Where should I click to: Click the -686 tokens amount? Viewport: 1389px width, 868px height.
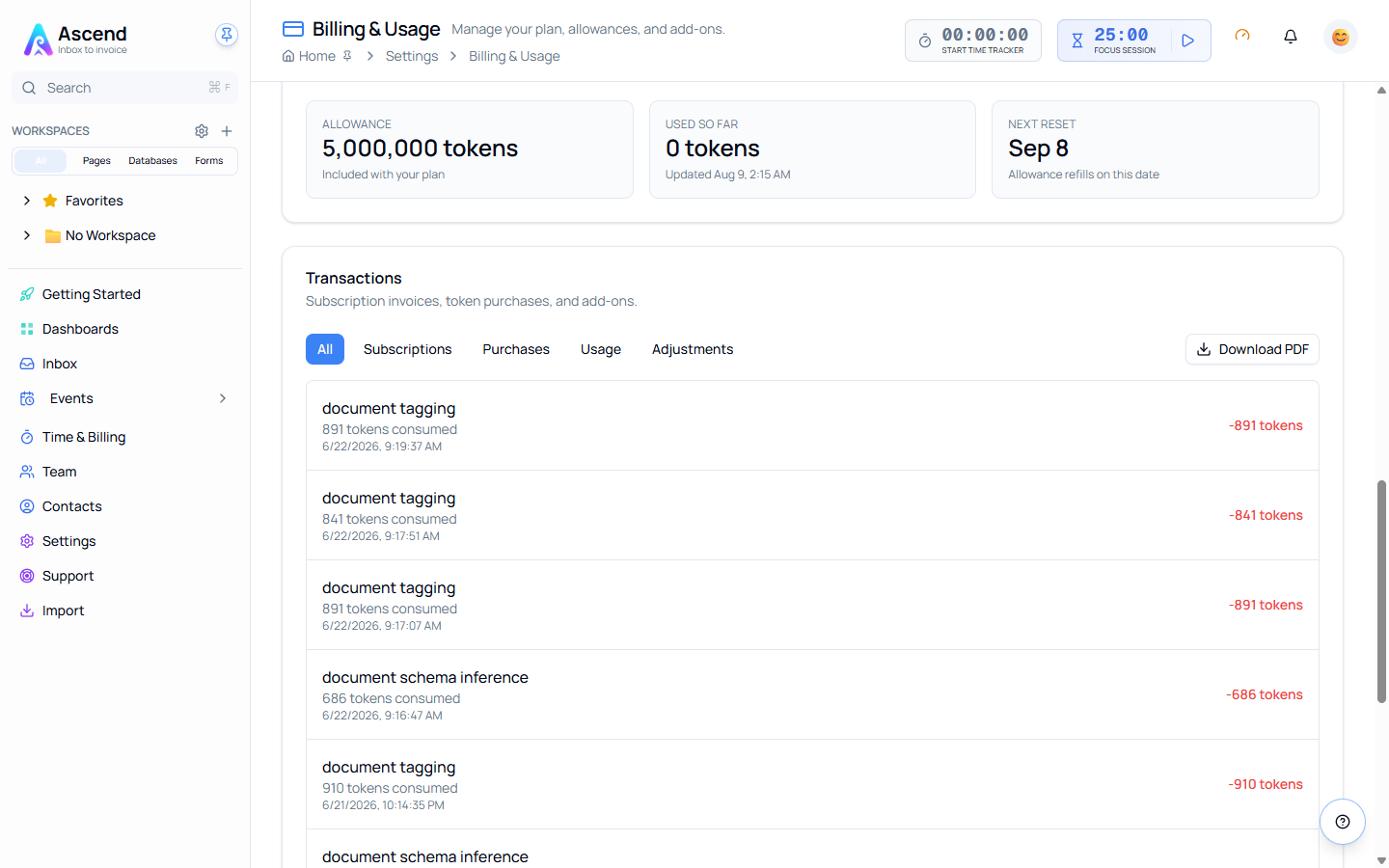1265,694
